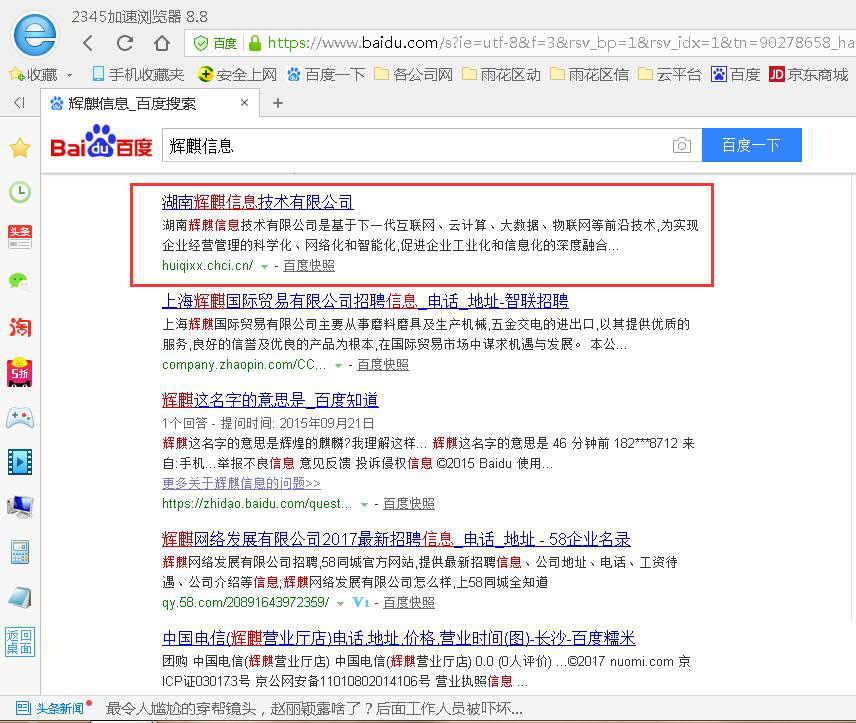856x723 pixels.
Task: Click the yellow star sidebar icon
Action: pos(20,147)
